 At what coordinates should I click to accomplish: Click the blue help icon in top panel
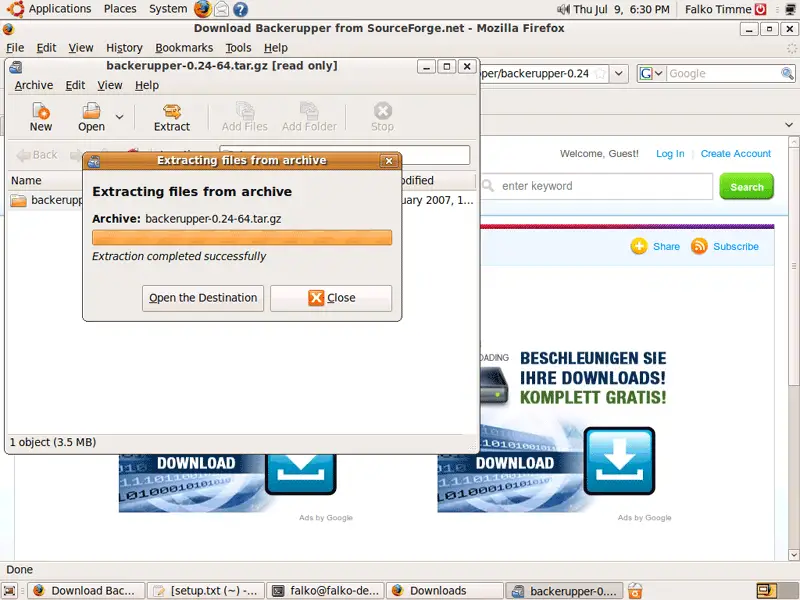[240, 9]
